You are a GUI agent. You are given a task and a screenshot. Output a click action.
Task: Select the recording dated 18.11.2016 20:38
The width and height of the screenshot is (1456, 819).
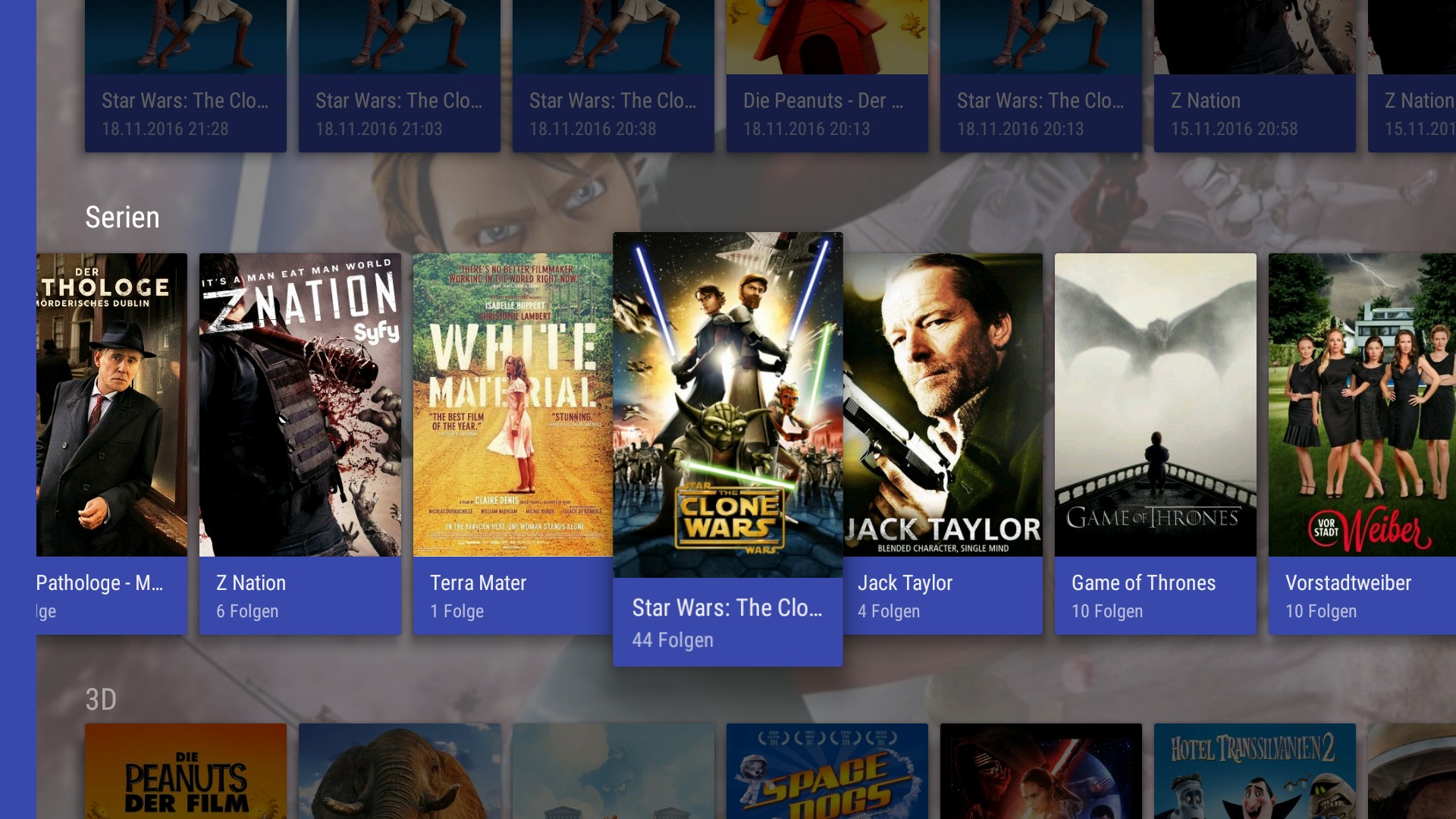[613, 76]
